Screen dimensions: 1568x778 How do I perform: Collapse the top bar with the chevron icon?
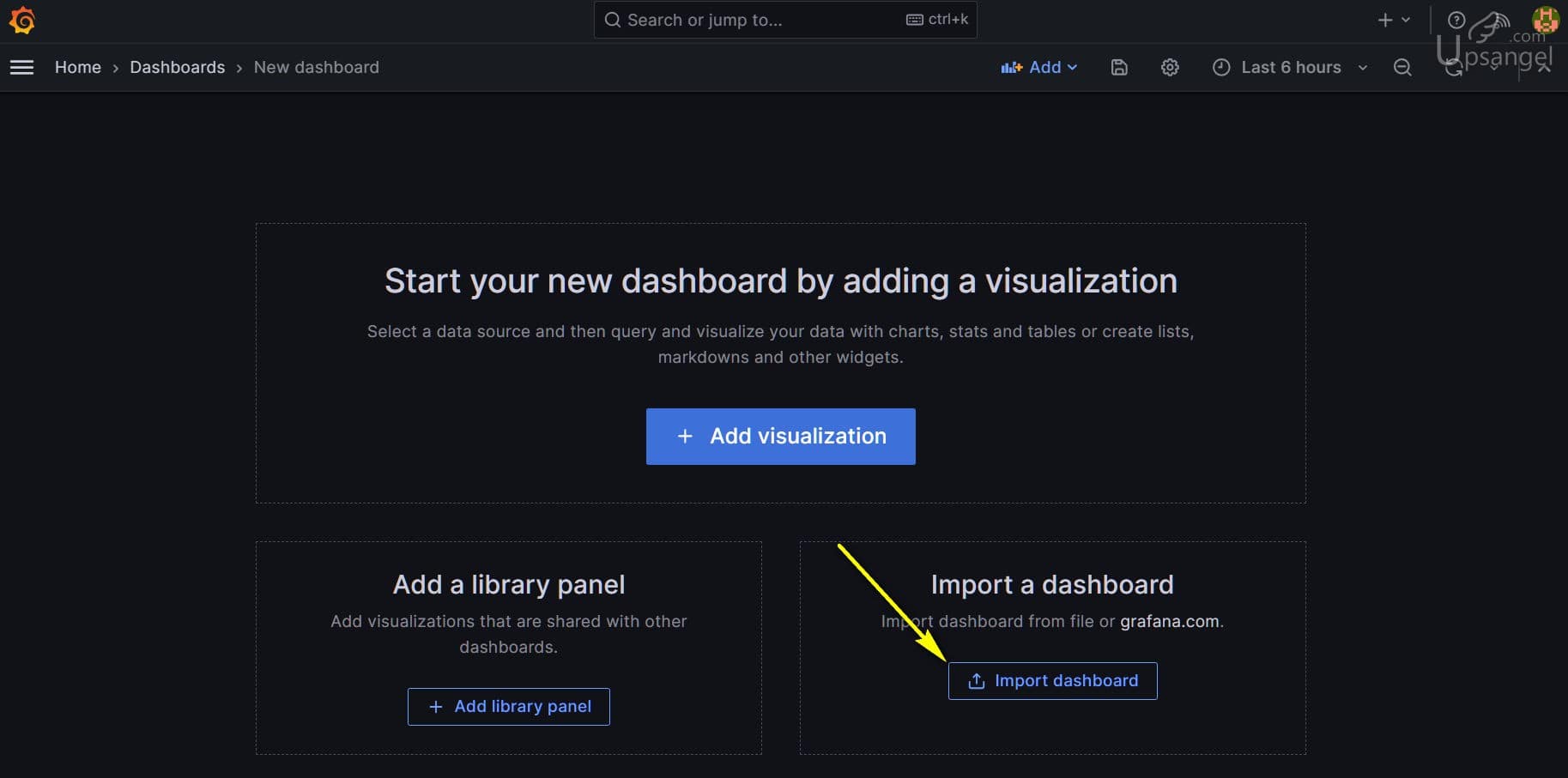[x=1543, y=67]
